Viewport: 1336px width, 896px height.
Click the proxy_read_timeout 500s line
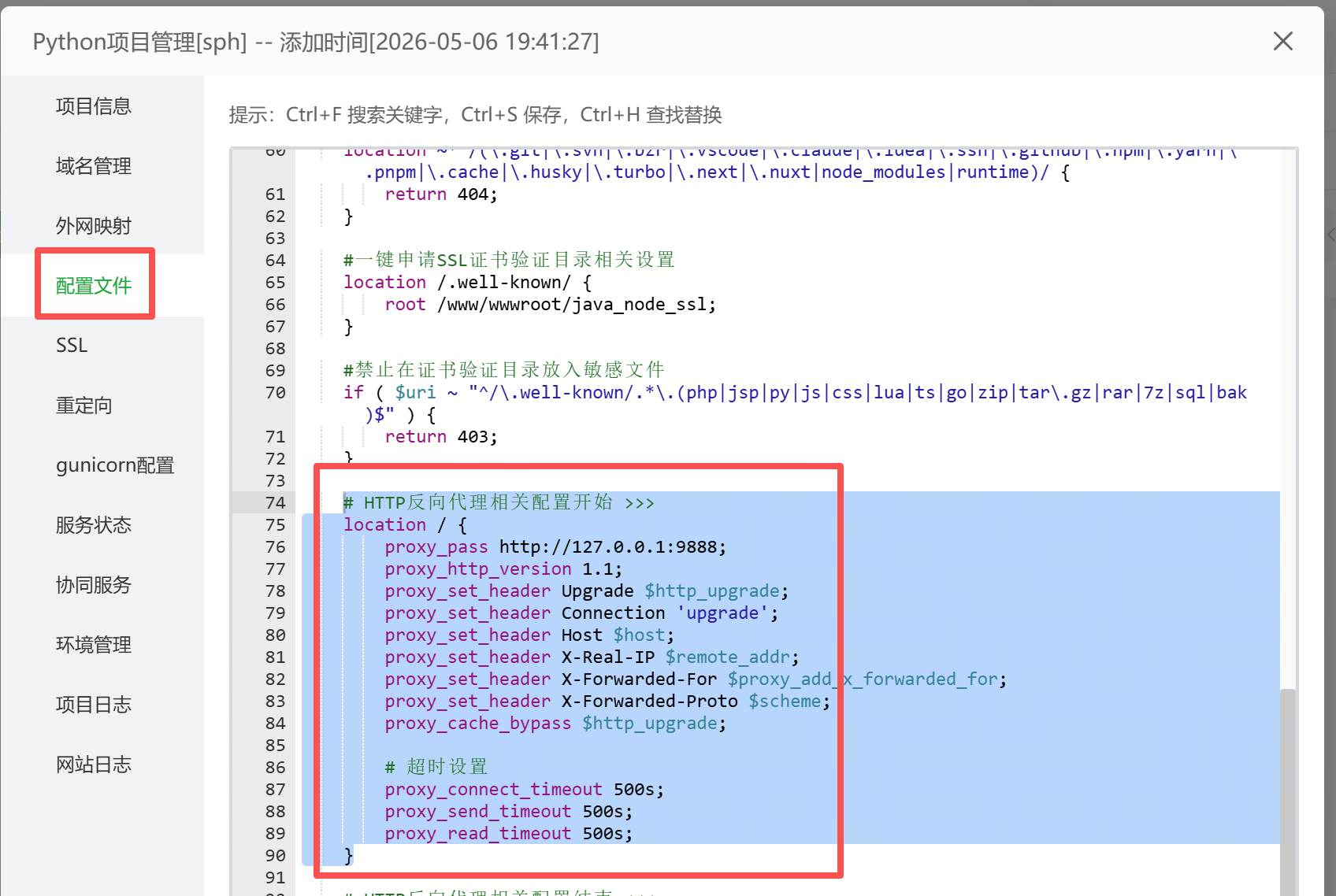509,833
